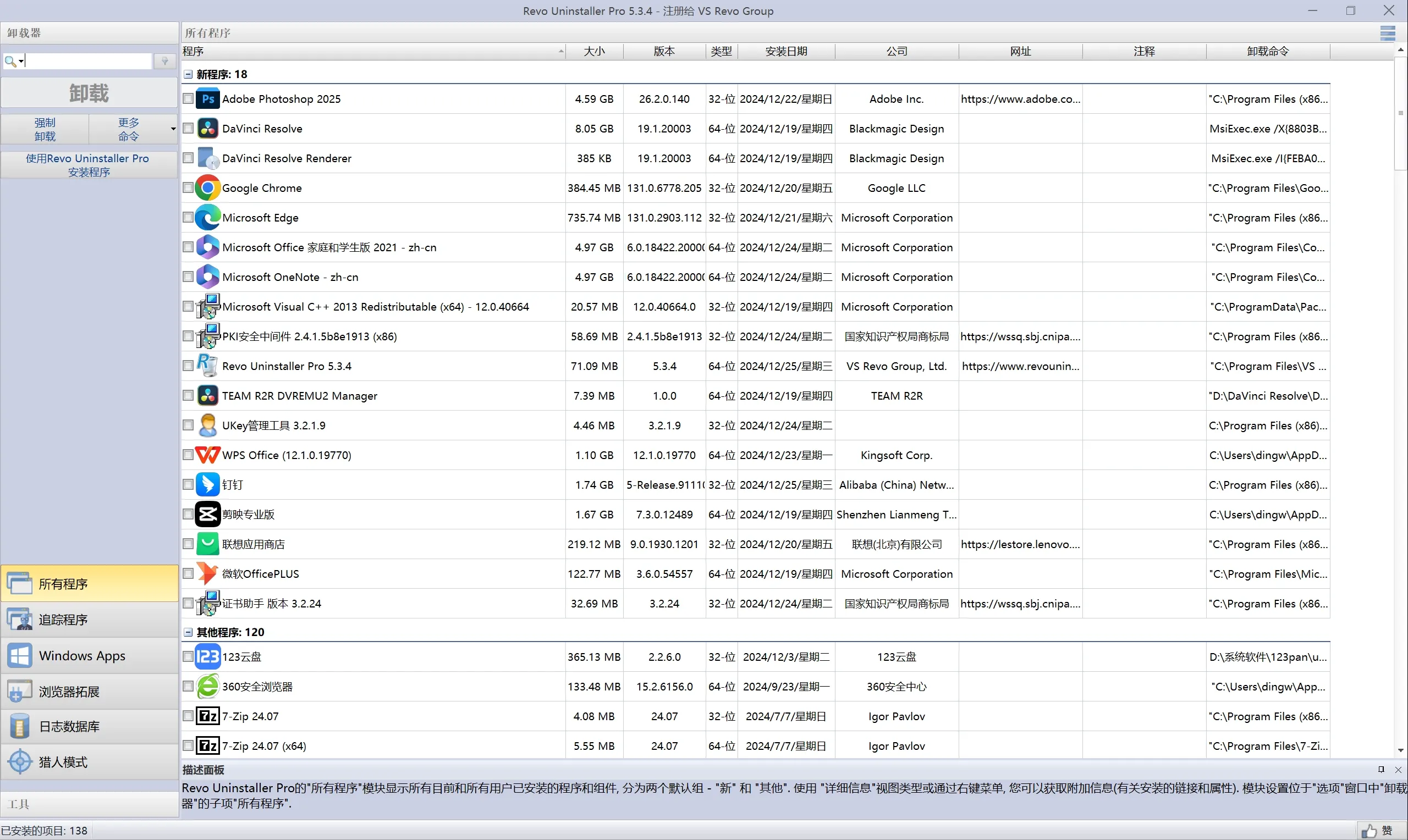Click the 强制卸载 button
This screenshot has width=1408, height=840.
click(45, 129)
